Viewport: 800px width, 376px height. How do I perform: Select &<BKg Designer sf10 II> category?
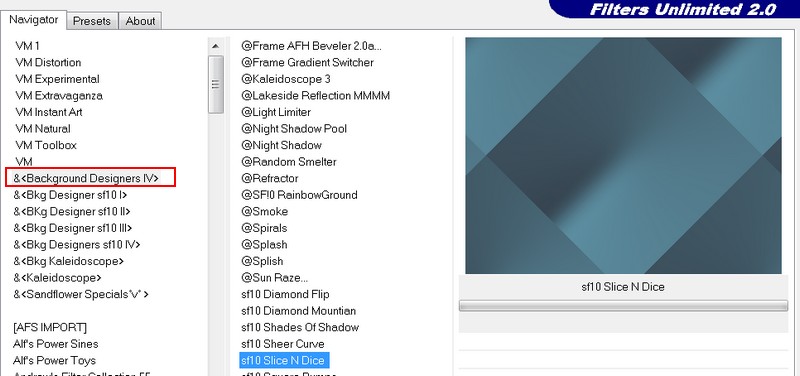71,211
